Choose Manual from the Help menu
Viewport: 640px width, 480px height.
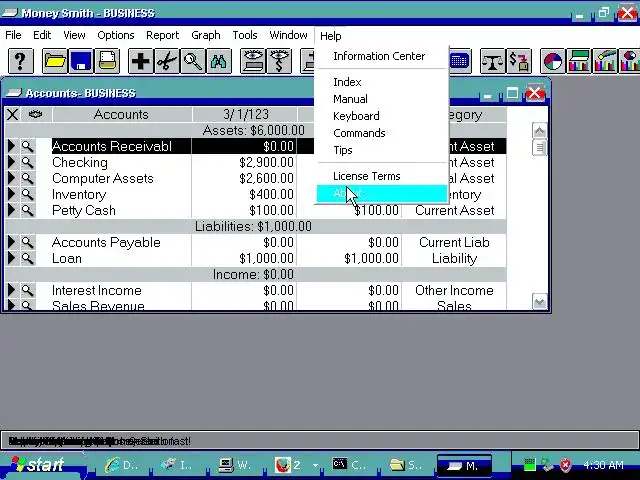point(382,99)
